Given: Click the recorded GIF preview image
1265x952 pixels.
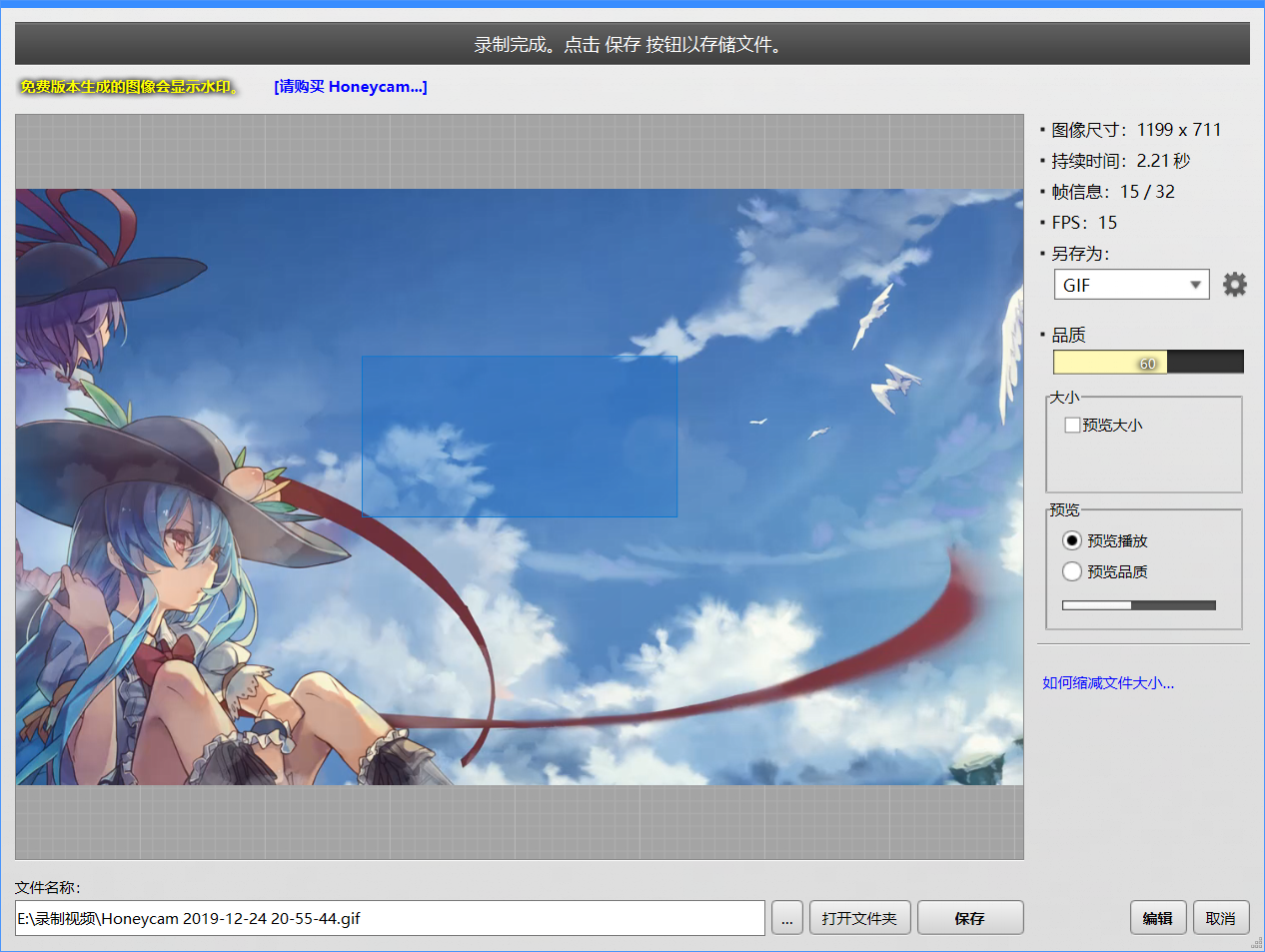Looking at the screenshot, I should click(520, 486).
